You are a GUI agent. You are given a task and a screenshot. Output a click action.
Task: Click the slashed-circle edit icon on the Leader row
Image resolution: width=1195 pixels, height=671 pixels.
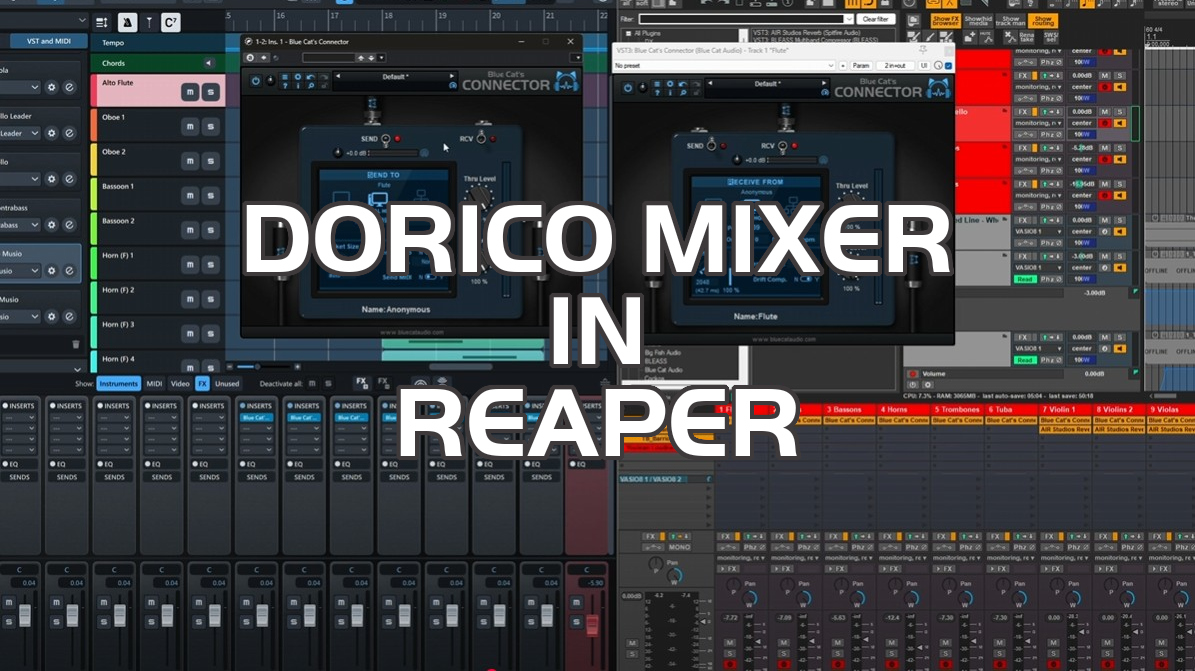pos(69,133)
